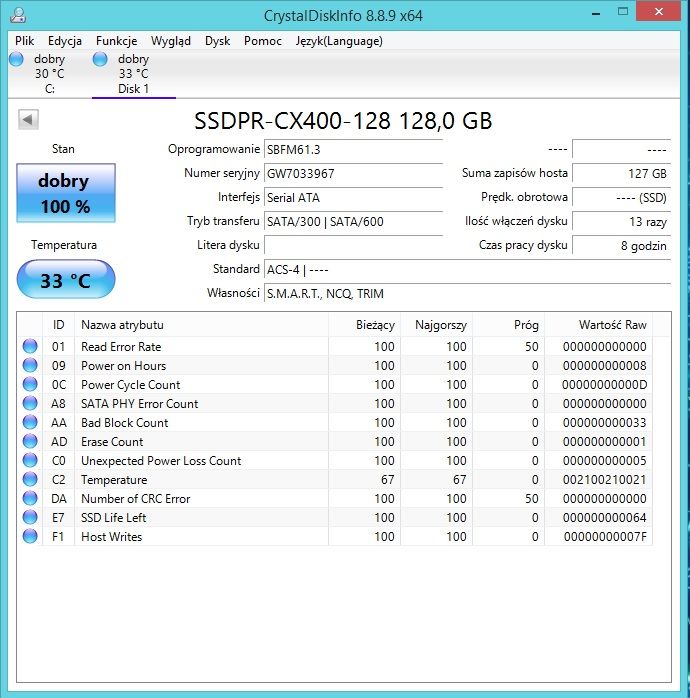The width and height of the screenshot is (690, 698).
Task: Open the Język(Language) menu
Action: 339,41
